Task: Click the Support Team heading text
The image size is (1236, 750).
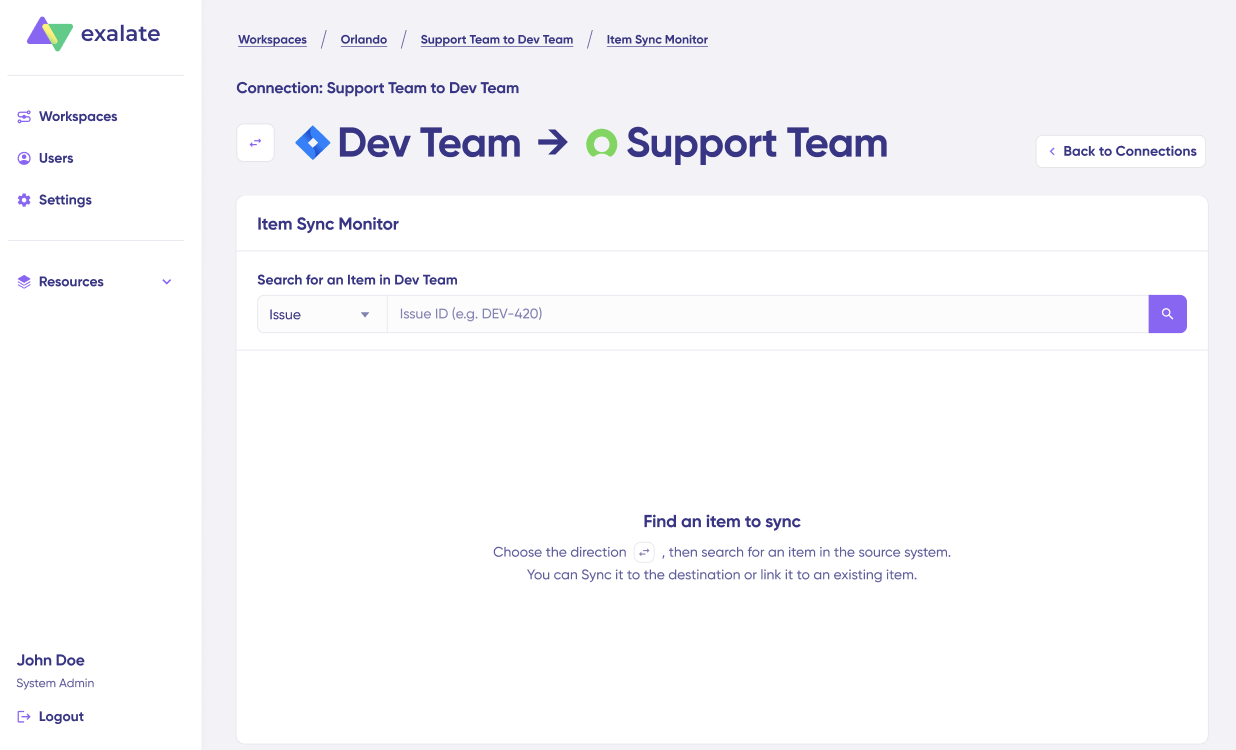Action: click(757, 144)
